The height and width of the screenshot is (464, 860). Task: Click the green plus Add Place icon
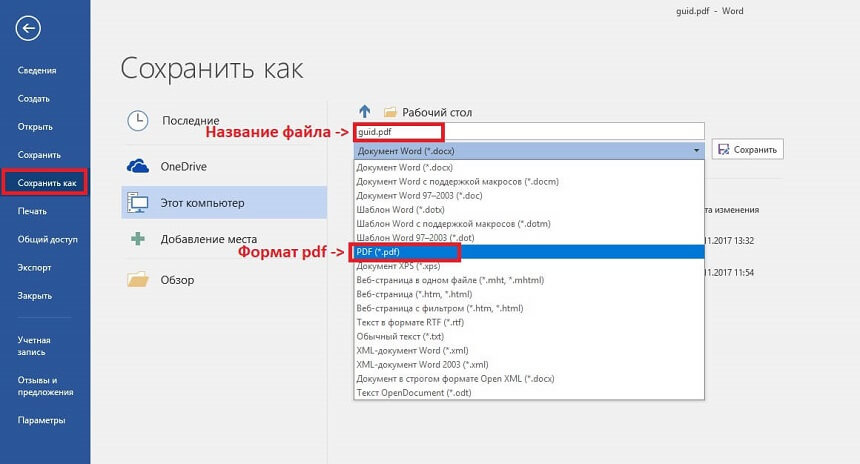tap(138, 240)
